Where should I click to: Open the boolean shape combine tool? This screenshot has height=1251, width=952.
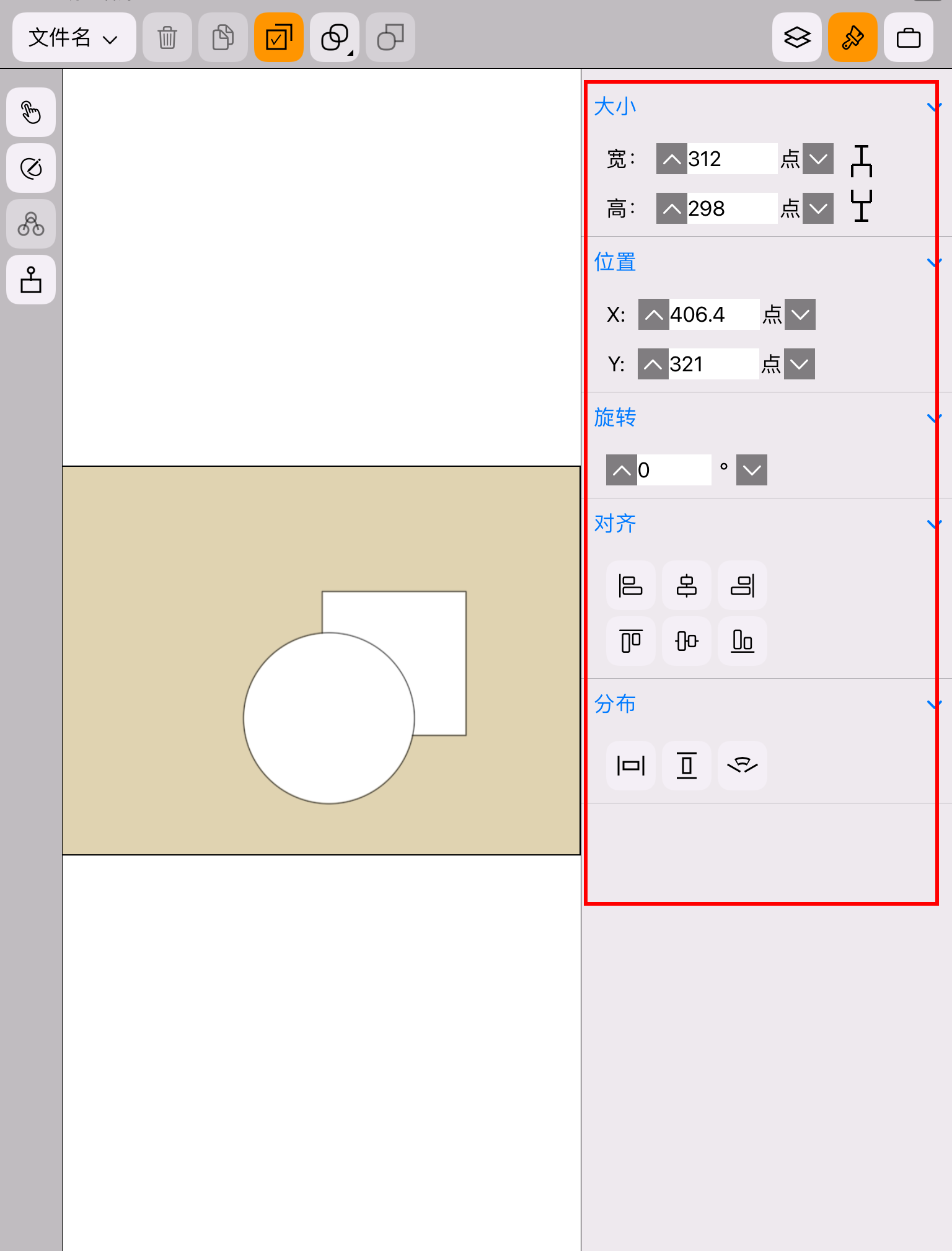pos(335,37)
